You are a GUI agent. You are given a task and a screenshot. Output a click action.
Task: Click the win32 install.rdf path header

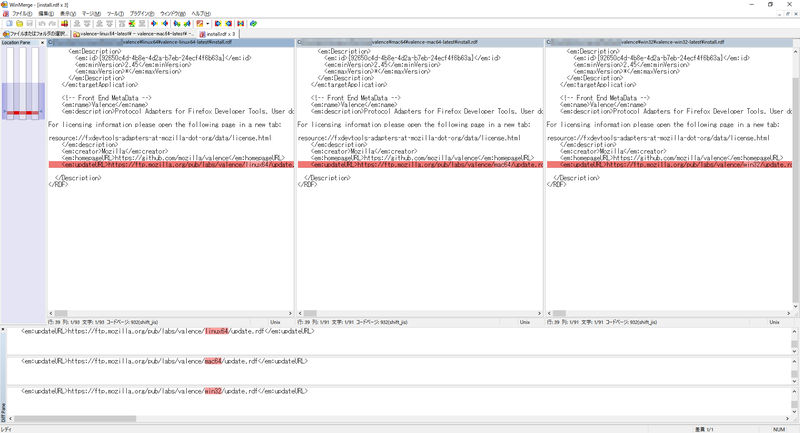(x=669, y=42)
